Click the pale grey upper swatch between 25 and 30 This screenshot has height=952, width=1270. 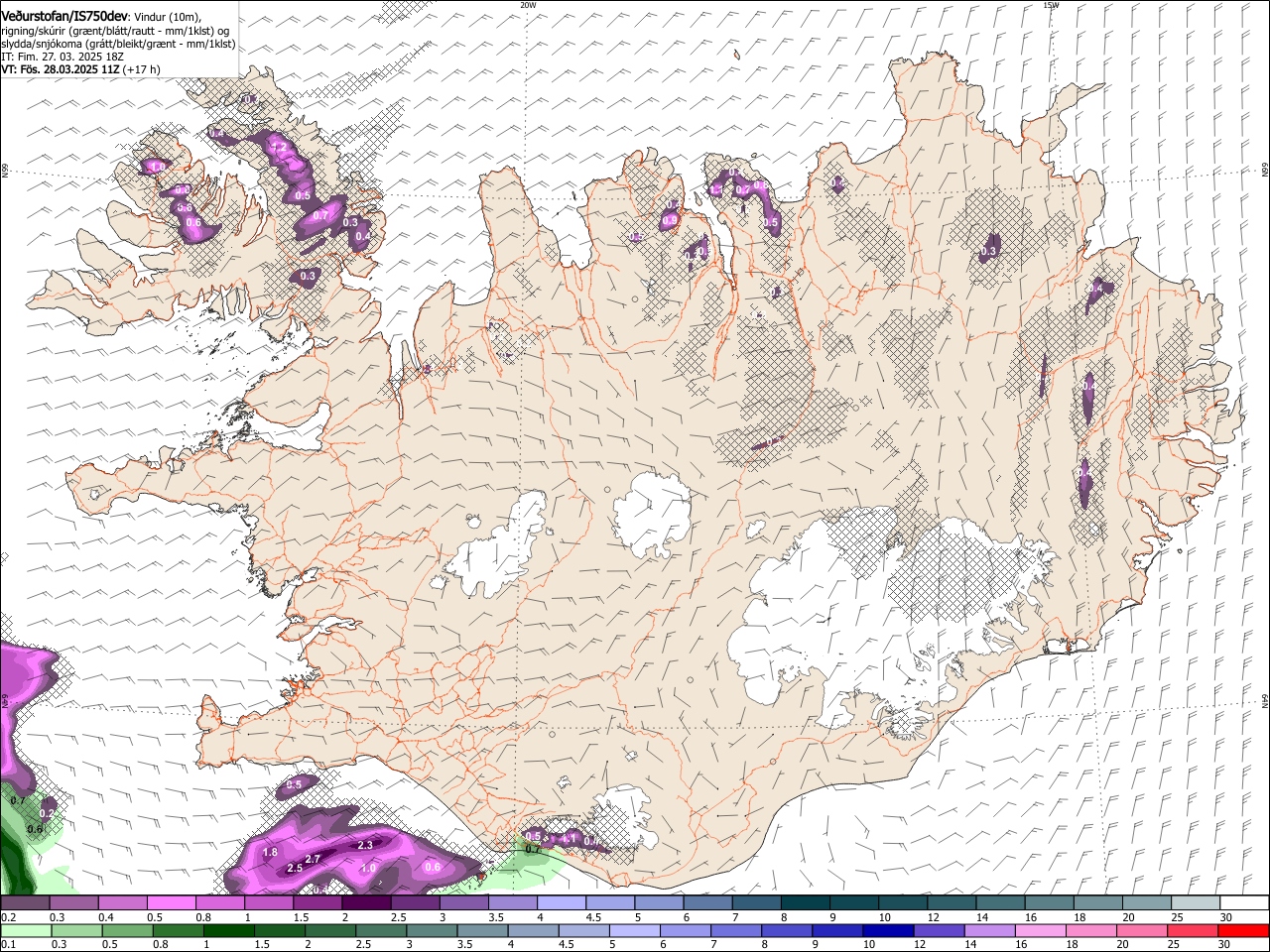point(1194,903)
